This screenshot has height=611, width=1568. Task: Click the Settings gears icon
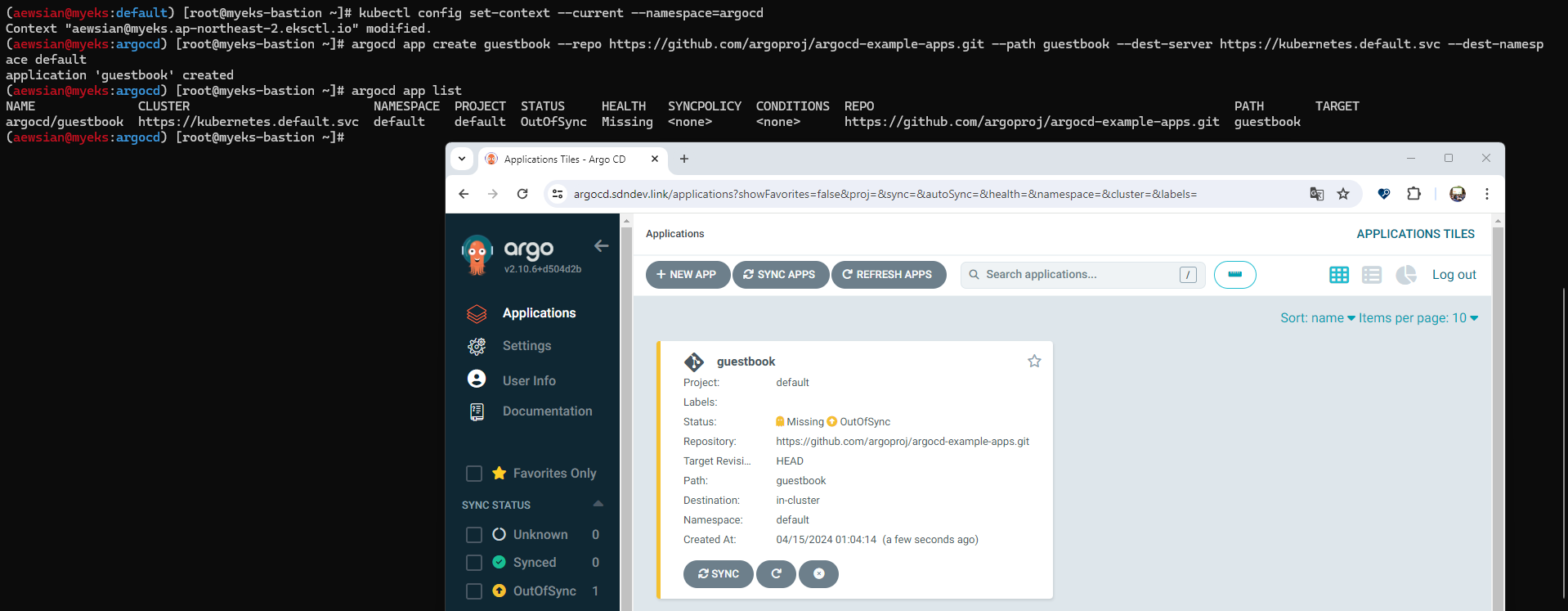(477, 346)
